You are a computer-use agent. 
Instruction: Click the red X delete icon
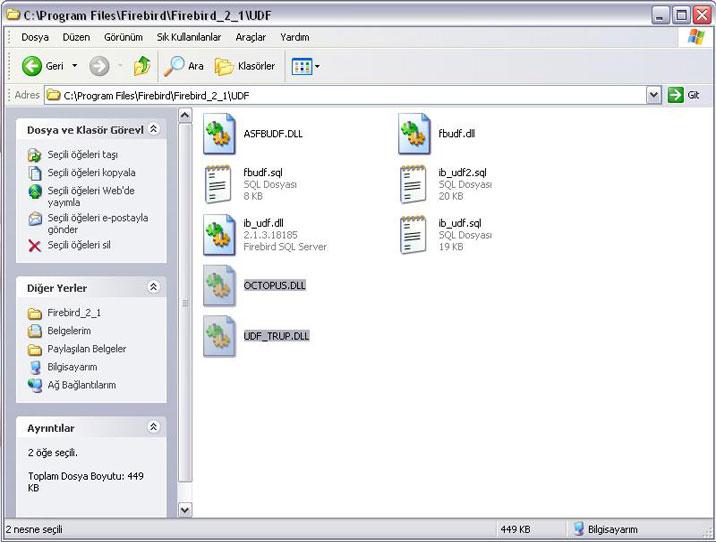coord(34,246)
